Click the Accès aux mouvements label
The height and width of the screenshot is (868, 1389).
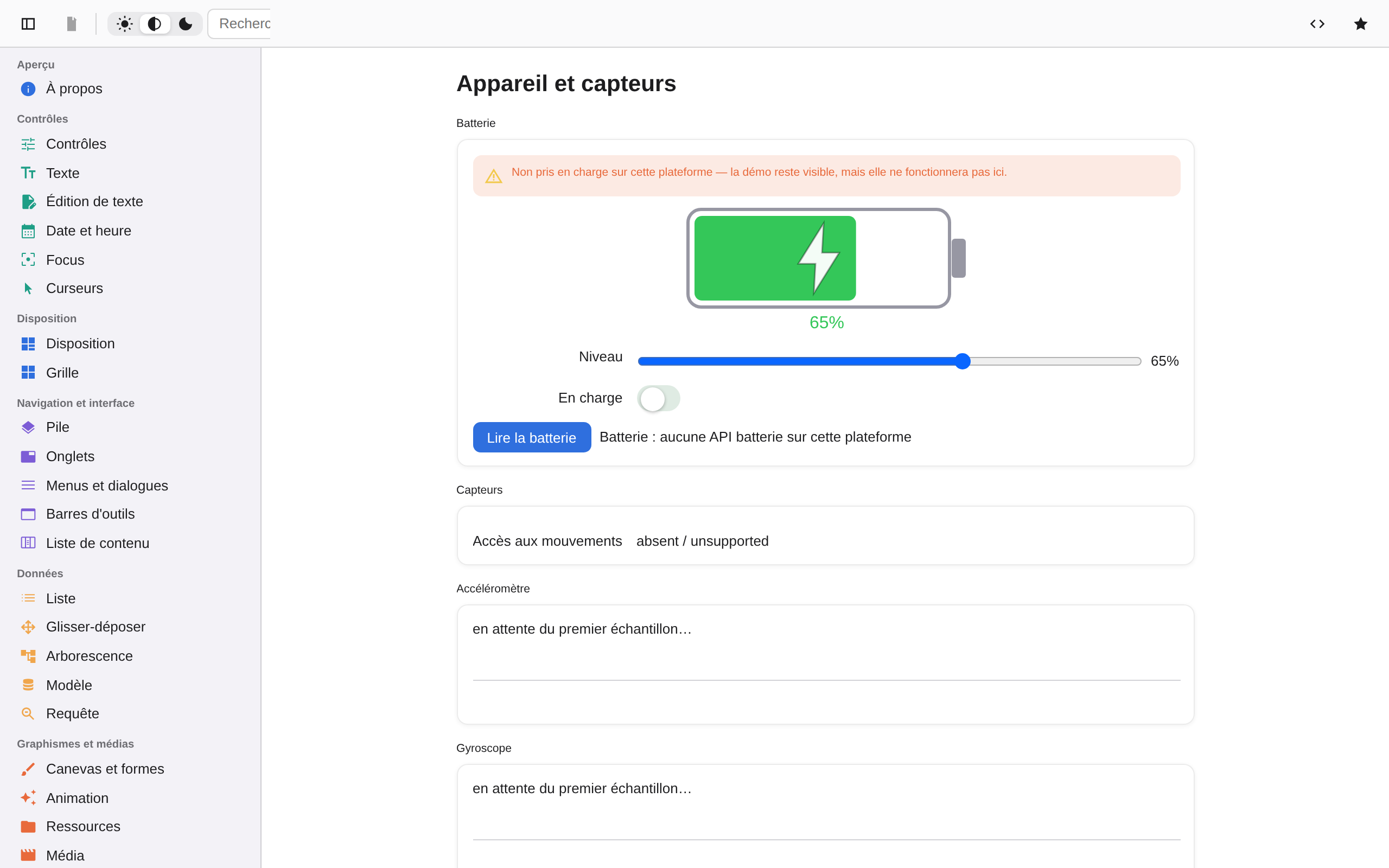point(547,541)
